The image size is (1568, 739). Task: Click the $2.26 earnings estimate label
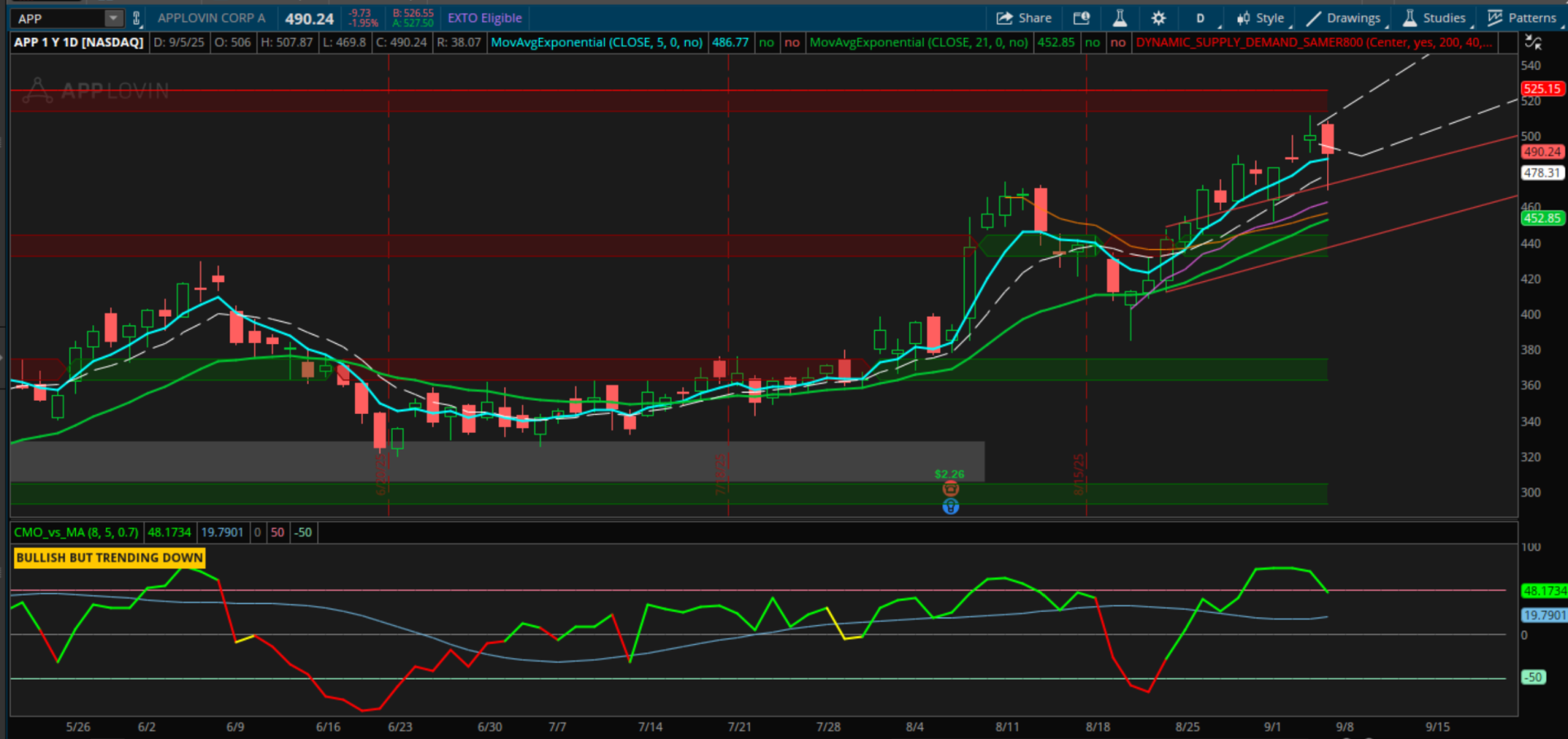point(949,474)
